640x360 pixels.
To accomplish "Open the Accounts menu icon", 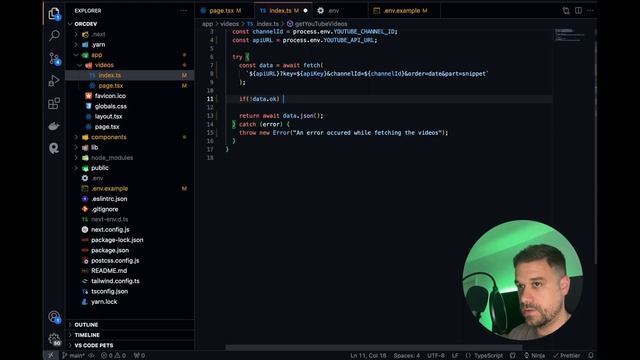I will [54, 317].
